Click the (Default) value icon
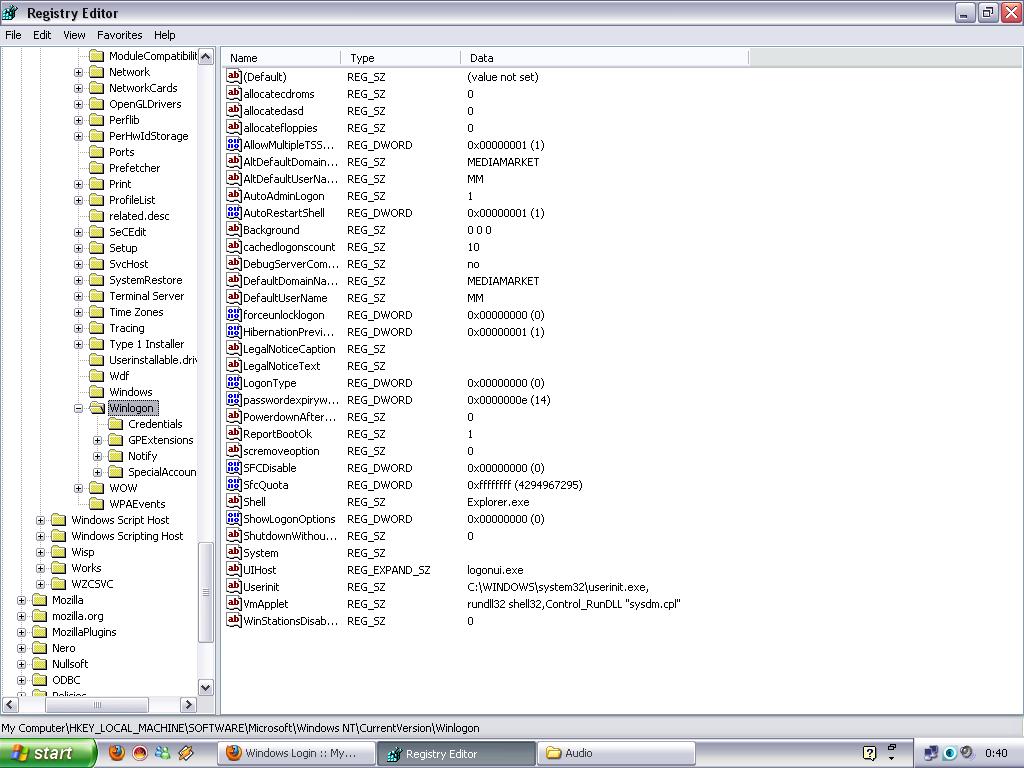The width and height of the screenshot is (1024, 768). point(234,76)
